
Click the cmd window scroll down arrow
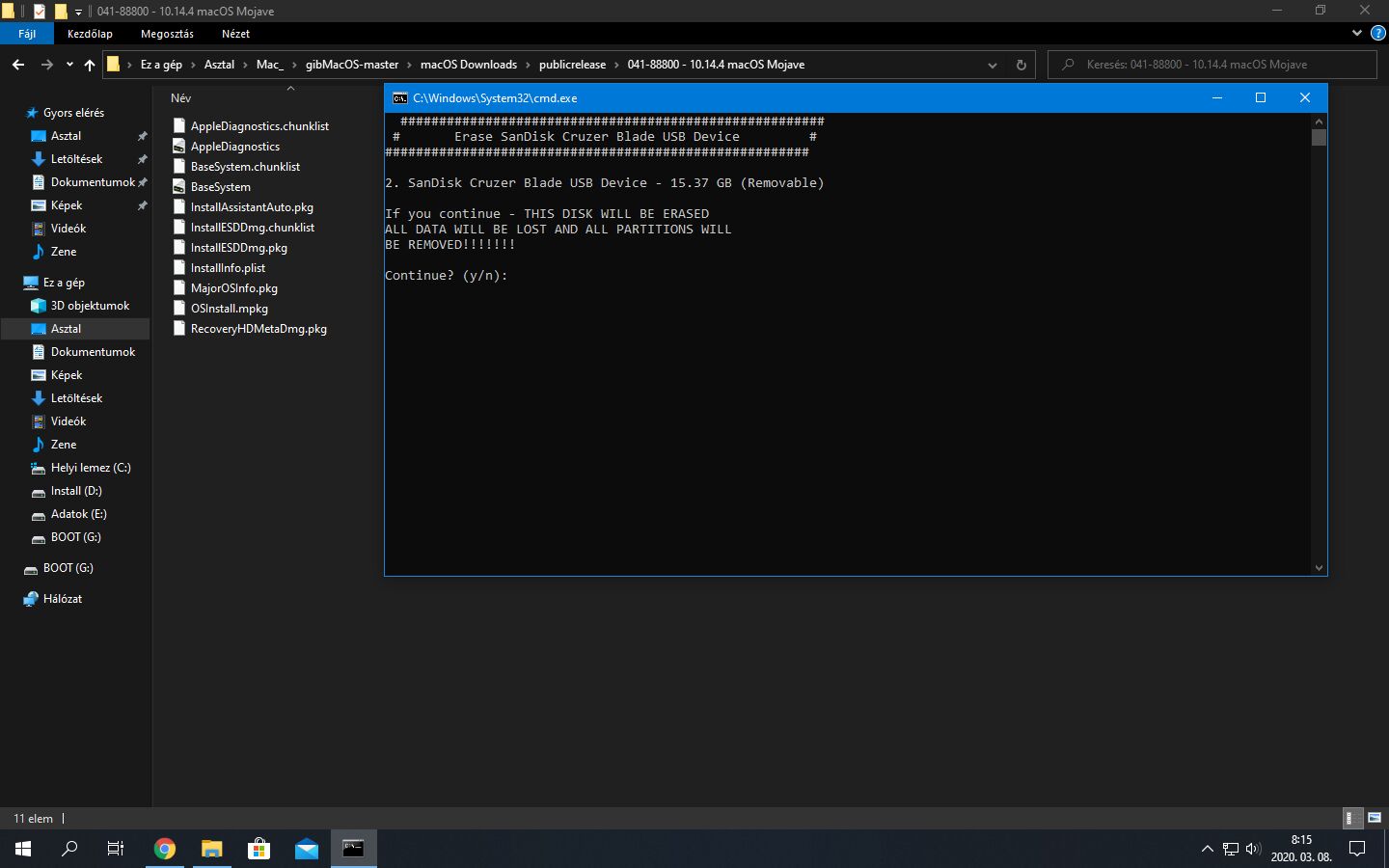pos(1319,568)
